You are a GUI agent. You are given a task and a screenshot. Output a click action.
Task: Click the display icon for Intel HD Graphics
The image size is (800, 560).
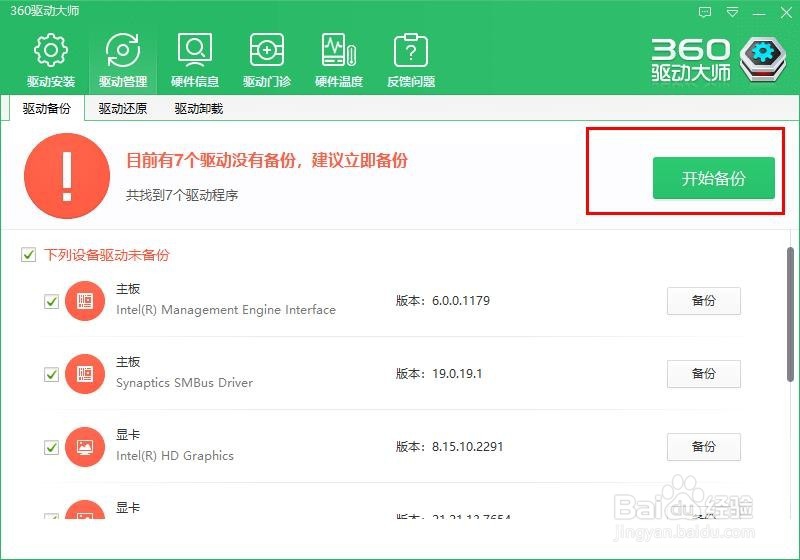[x=85, y=447]
